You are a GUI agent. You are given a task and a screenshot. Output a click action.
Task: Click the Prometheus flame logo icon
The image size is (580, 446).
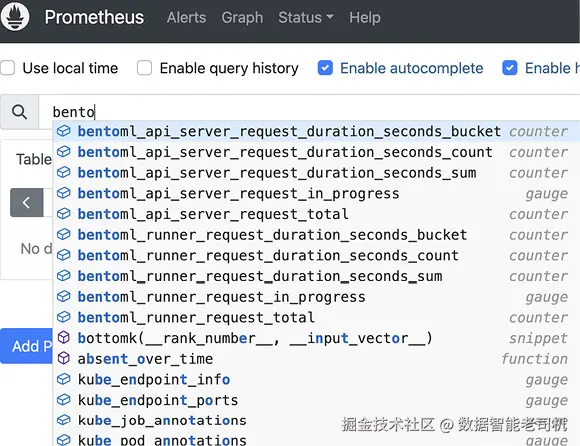(15, 17)
